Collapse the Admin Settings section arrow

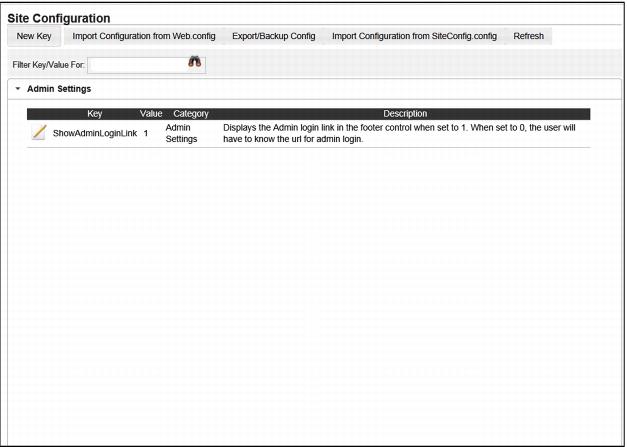pos(18,89)
